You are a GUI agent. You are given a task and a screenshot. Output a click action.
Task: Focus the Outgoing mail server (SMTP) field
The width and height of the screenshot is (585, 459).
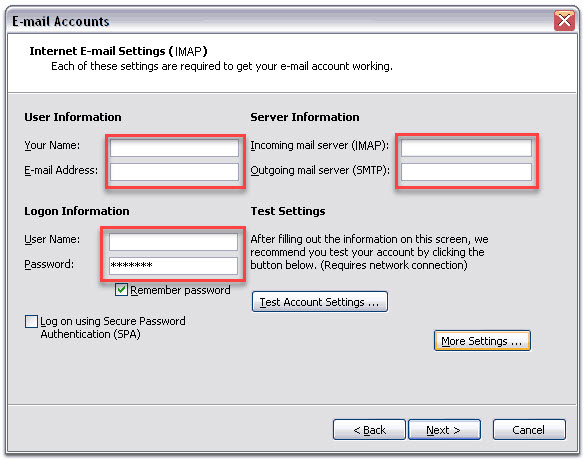[466, 172]
